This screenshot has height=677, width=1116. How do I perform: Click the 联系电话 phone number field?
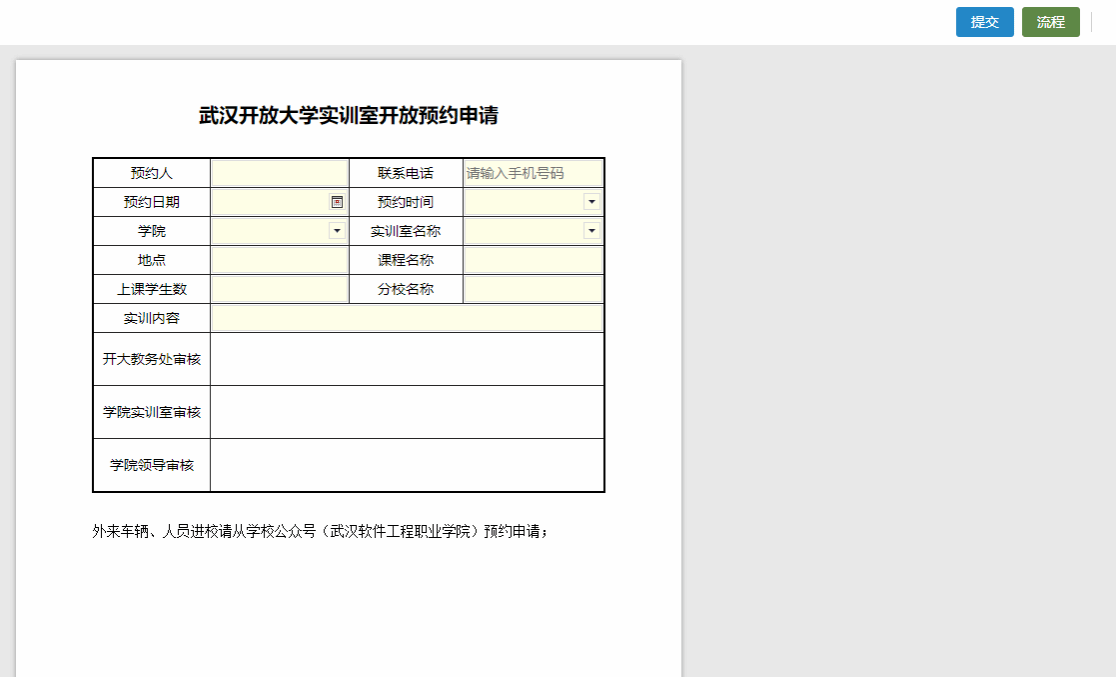coord(533,173)
